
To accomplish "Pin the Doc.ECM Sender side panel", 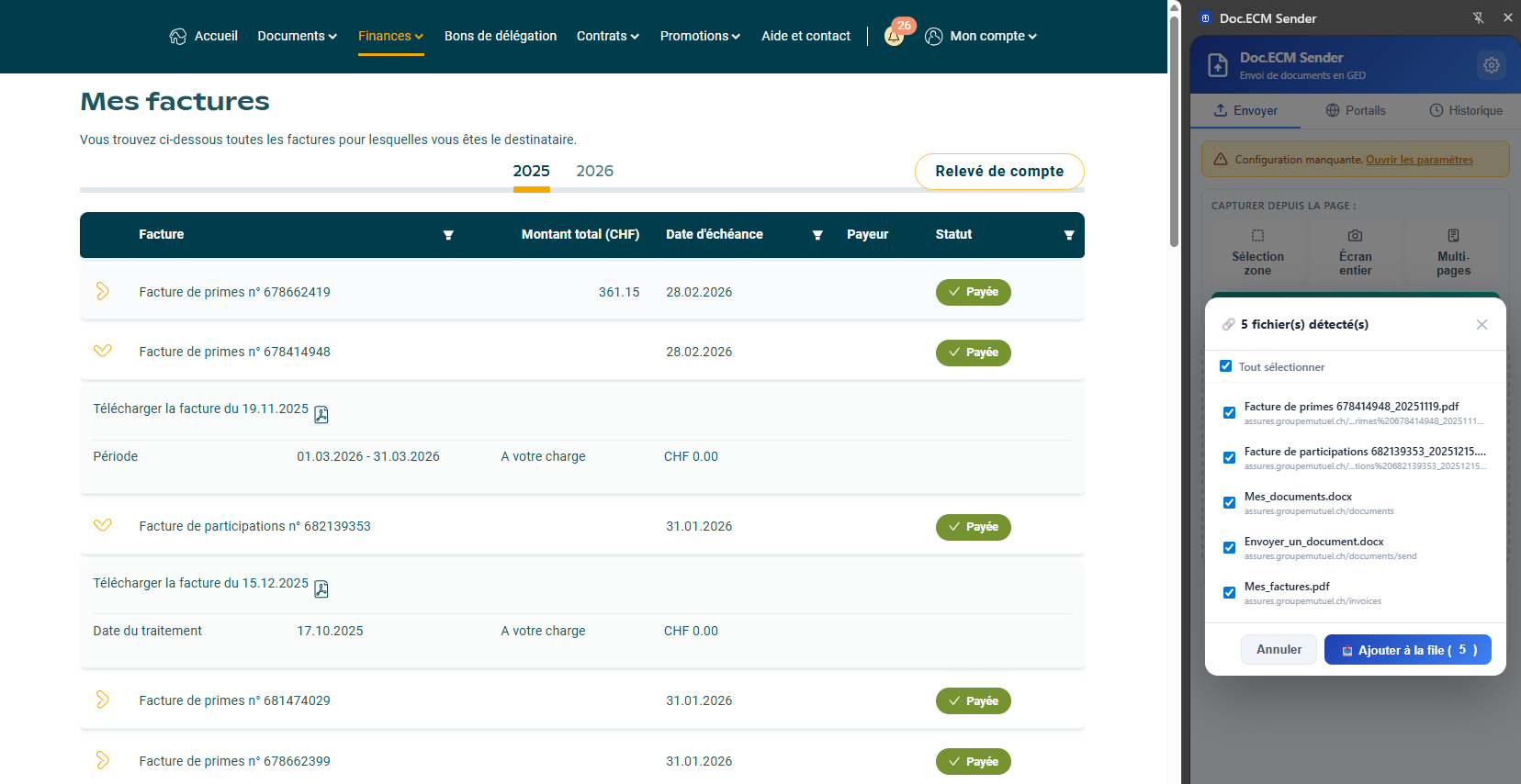I will click(x=1478, y=17).
